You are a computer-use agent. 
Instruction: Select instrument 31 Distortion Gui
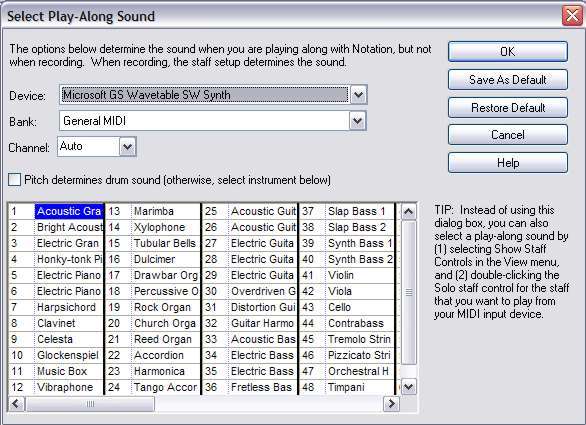tap(263, 307)
